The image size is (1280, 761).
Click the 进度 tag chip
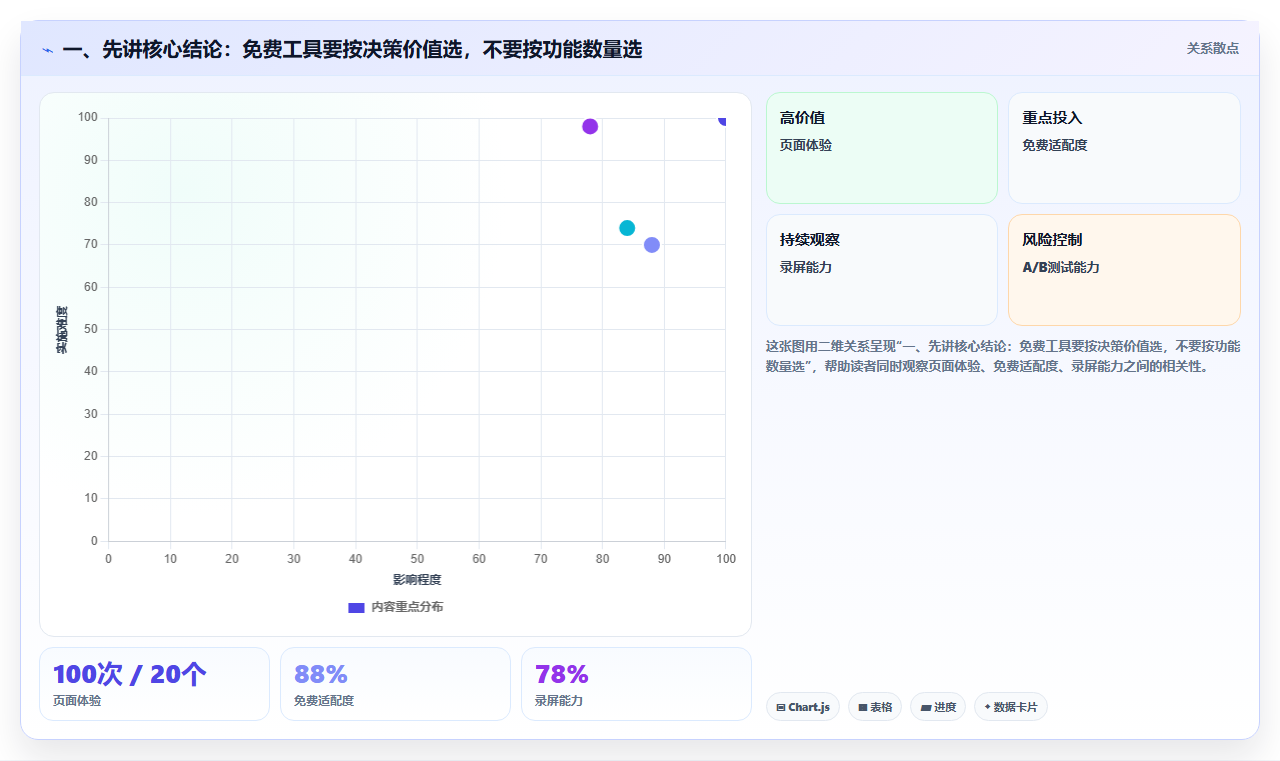(x=938, y=707)
